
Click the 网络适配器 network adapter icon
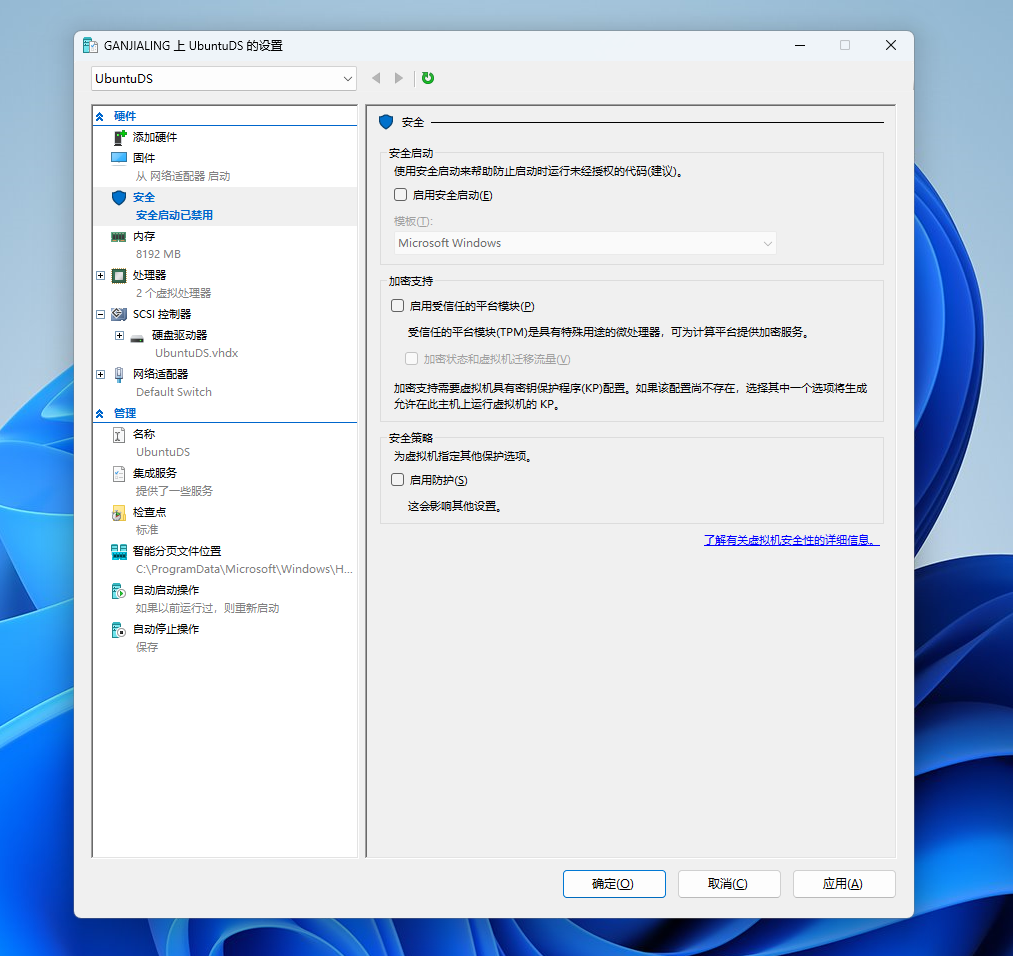pyautogui.click(x=119, y=375)
